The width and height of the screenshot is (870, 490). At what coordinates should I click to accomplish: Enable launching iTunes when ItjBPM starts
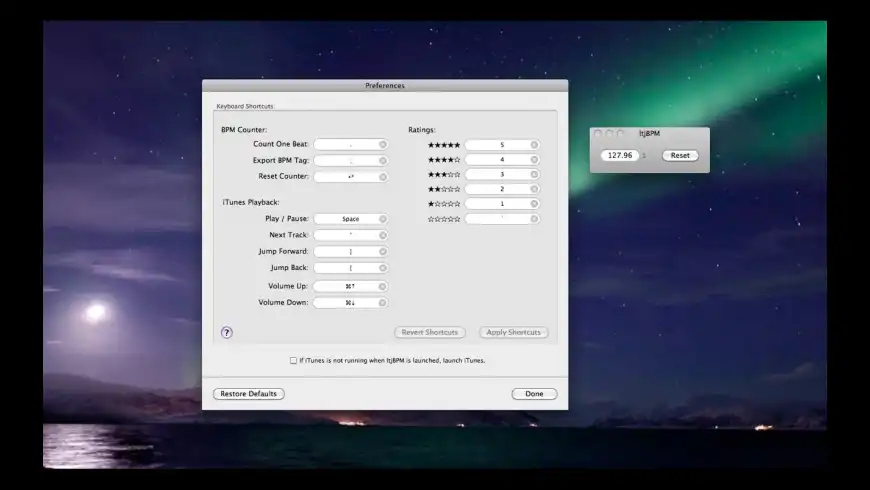(x=293, y=361)
